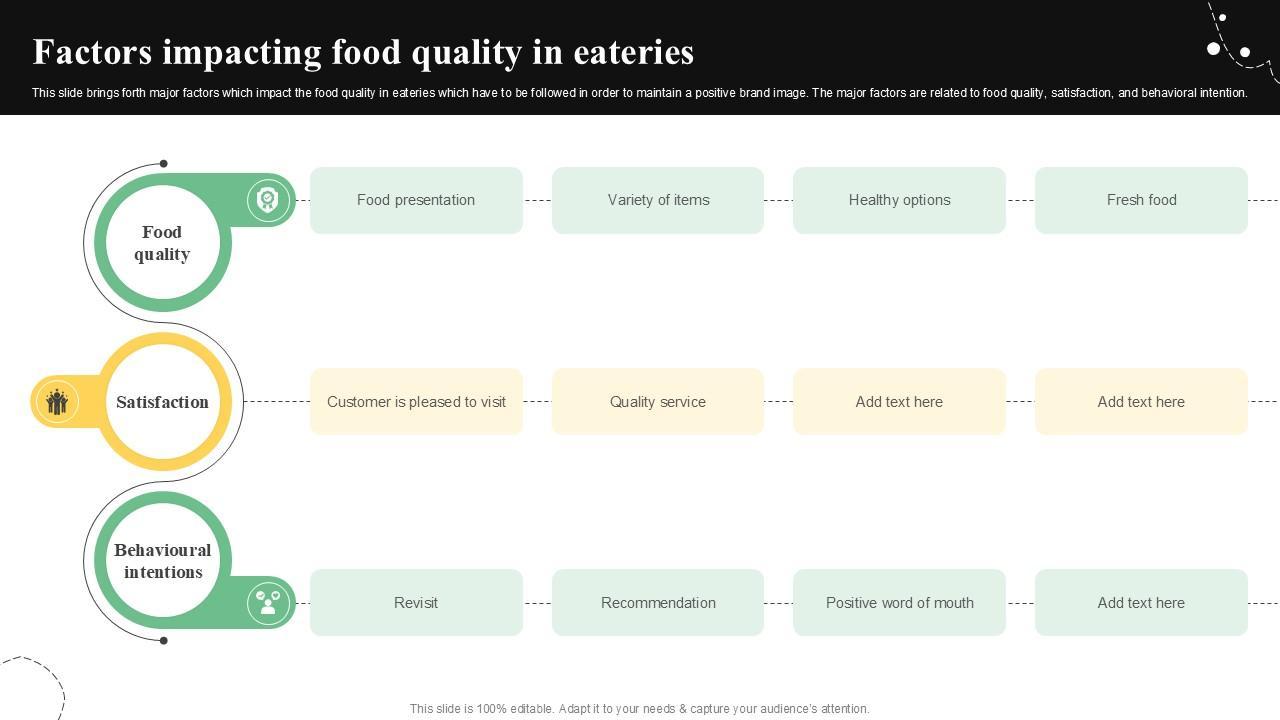The width and height of the screenshot is (1280, 720).
Task: Select the Satisfaction circle
Action: coord(162,402)
